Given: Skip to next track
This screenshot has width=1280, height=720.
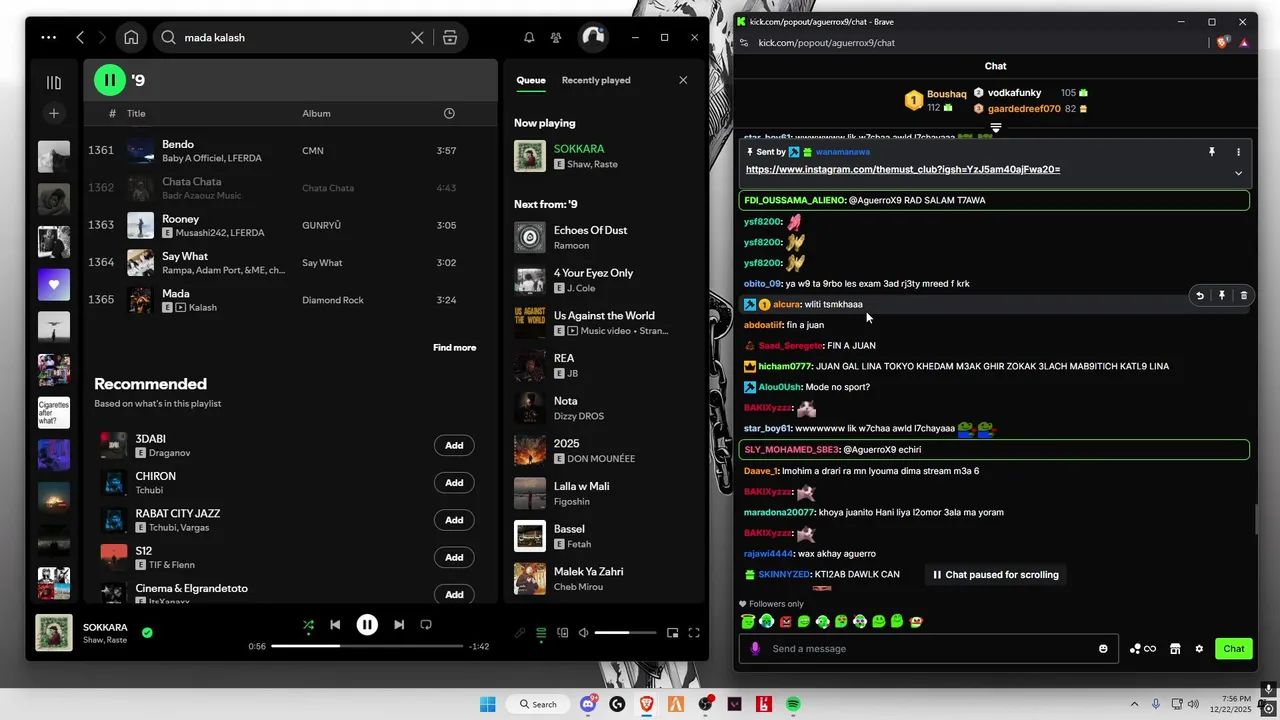Looking at the screenshot, I should click(x=399, y=625).
